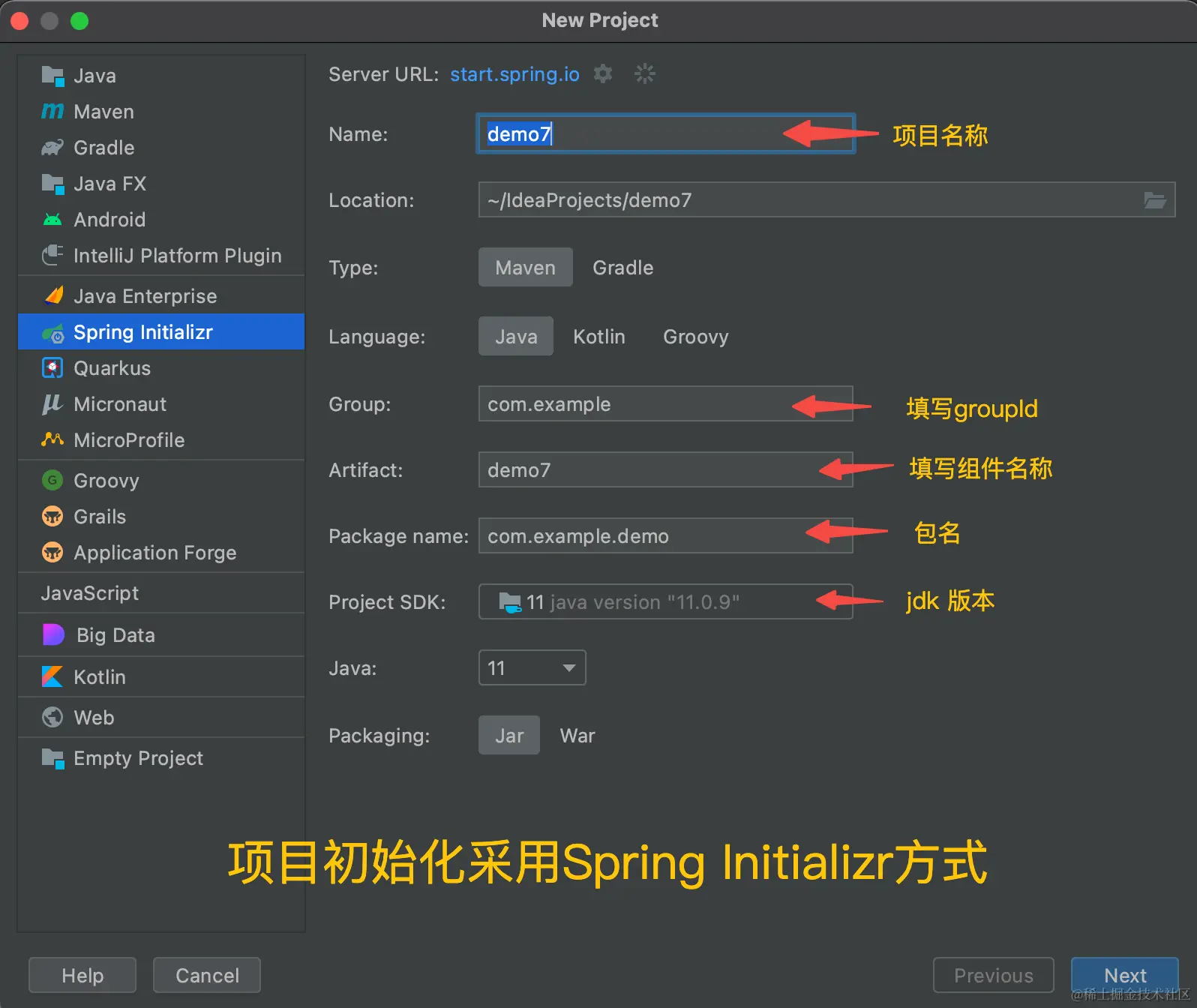Click the green Groovy icon
The width and height of the screenshot is (1197, 1008).
[52, 481]
